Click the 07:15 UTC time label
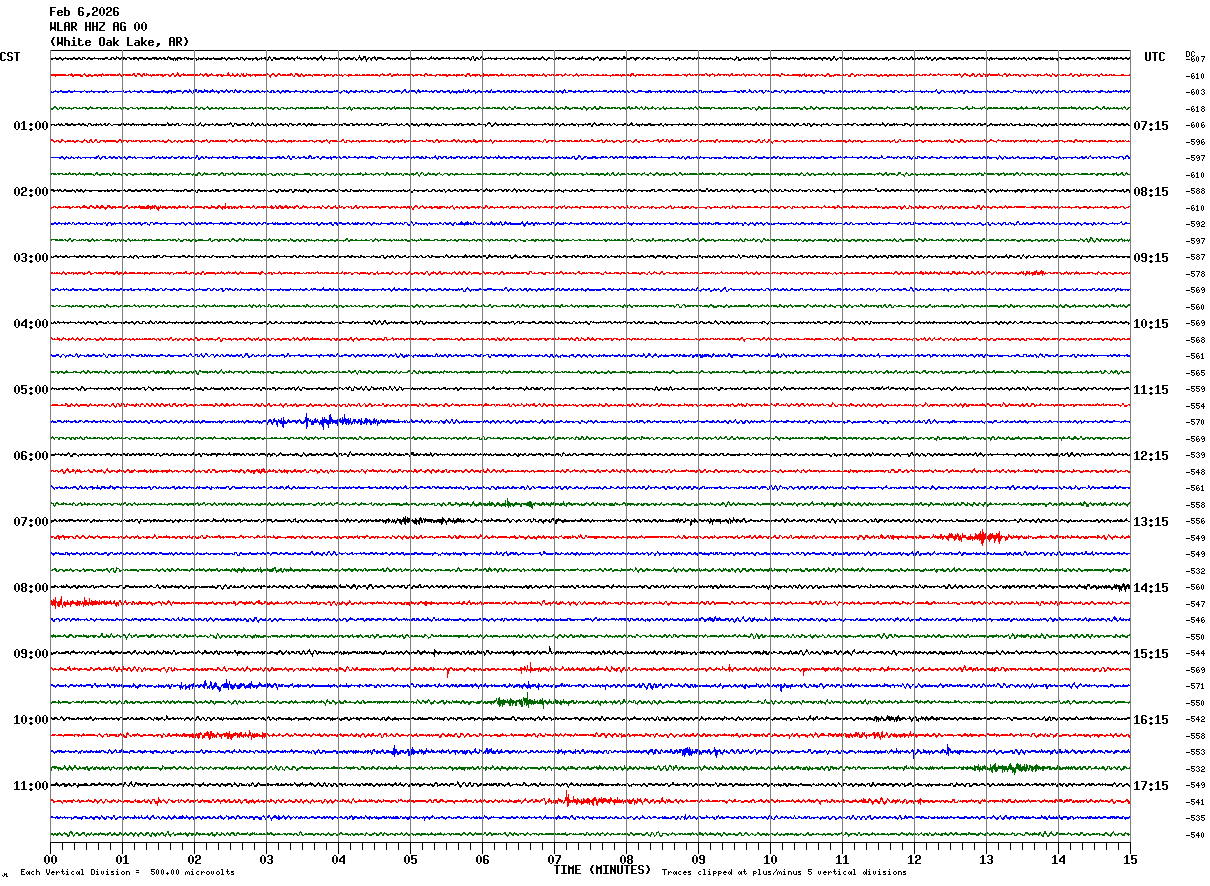The height and width of the screenshot is (886, 1210). 1150,126
